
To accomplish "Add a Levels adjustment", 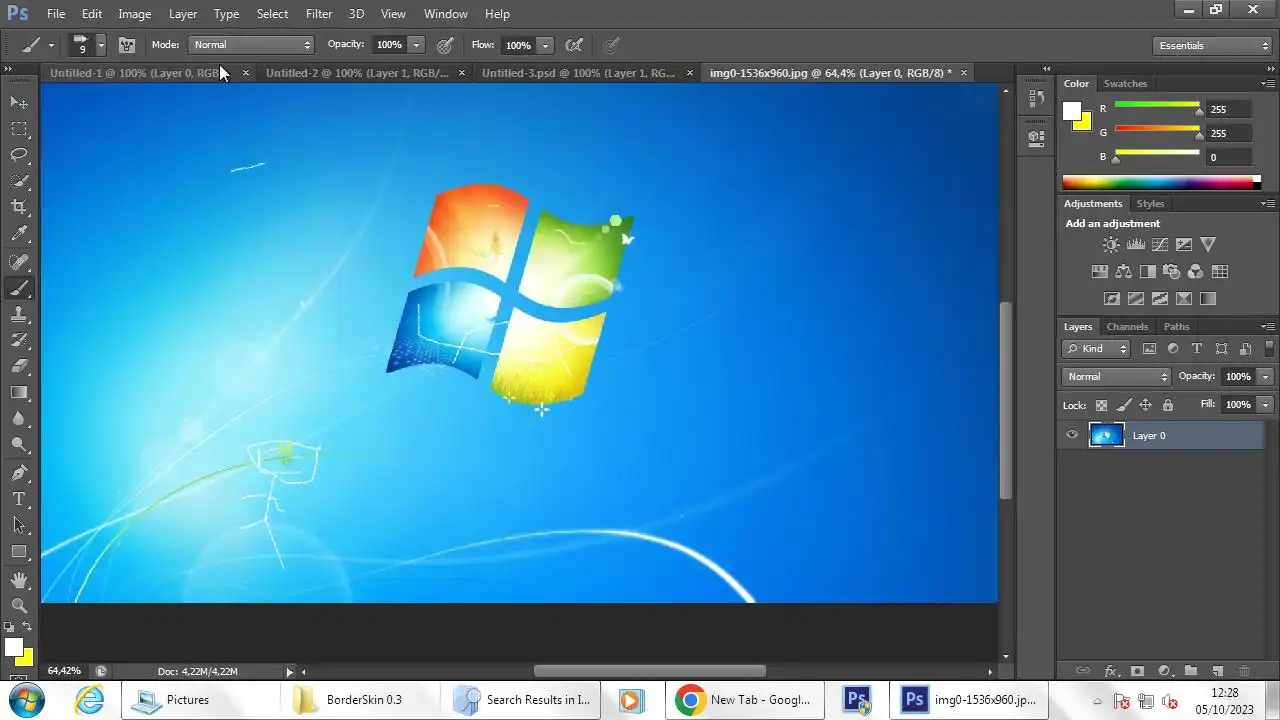I will 1135,245.
